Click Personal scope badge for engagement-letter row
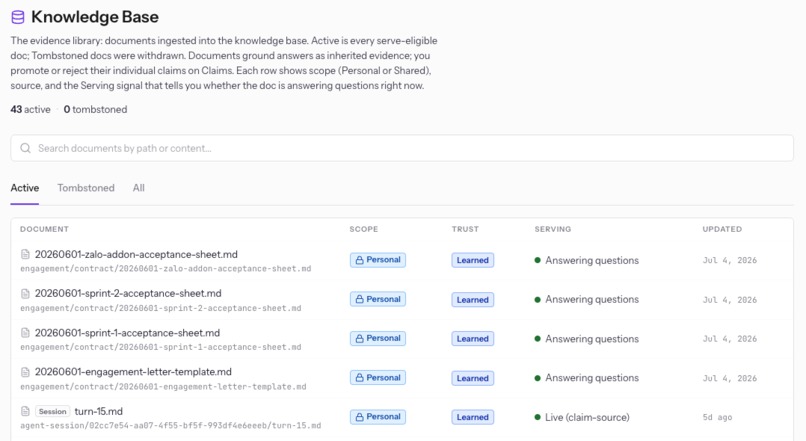The image size is (806, 441). pos(378,378)
